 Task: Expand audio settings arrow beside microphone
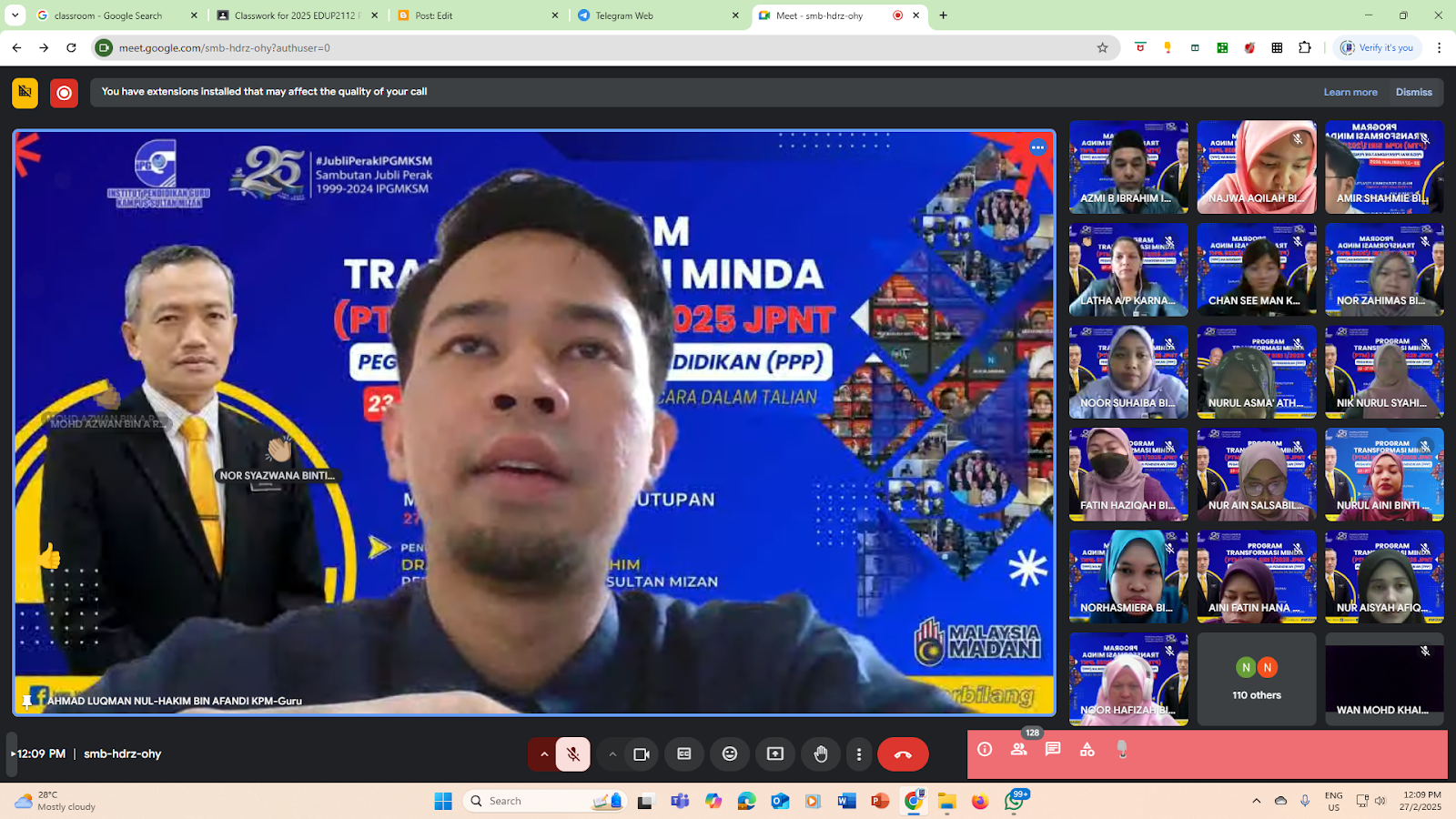(x=543, y=754)
